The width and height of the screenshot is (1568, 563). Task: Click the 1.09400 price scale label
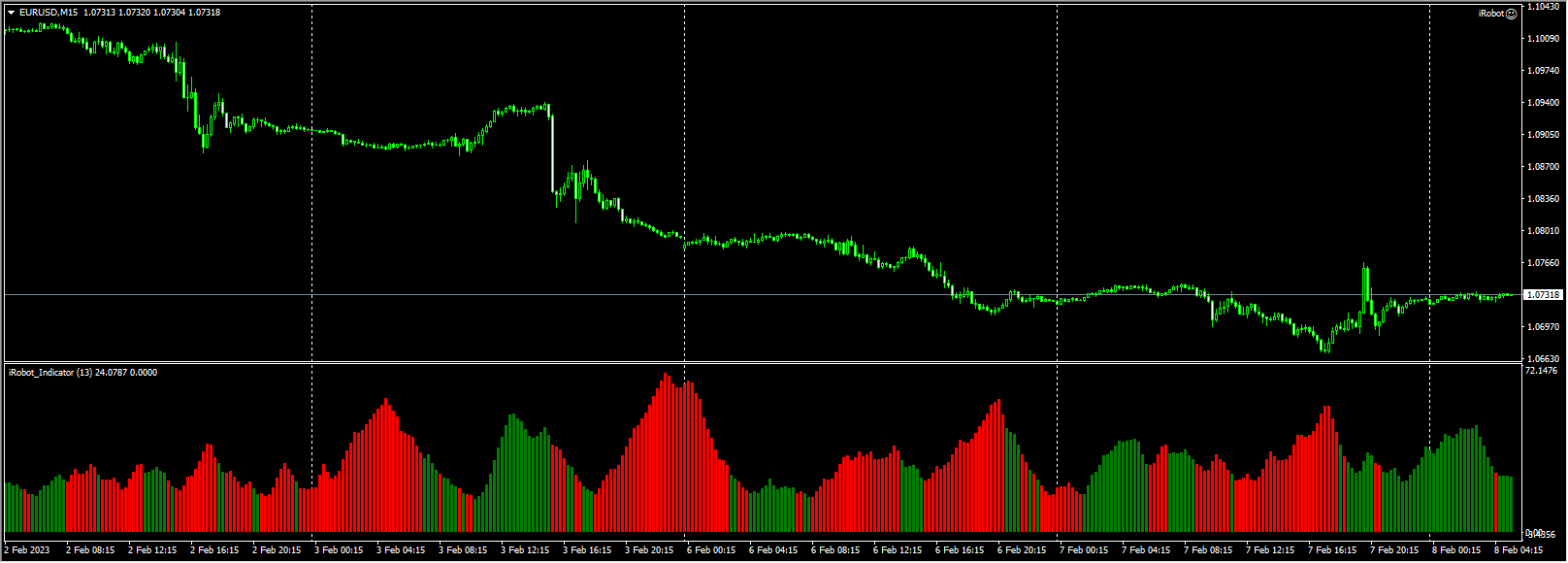point(1543,103)
